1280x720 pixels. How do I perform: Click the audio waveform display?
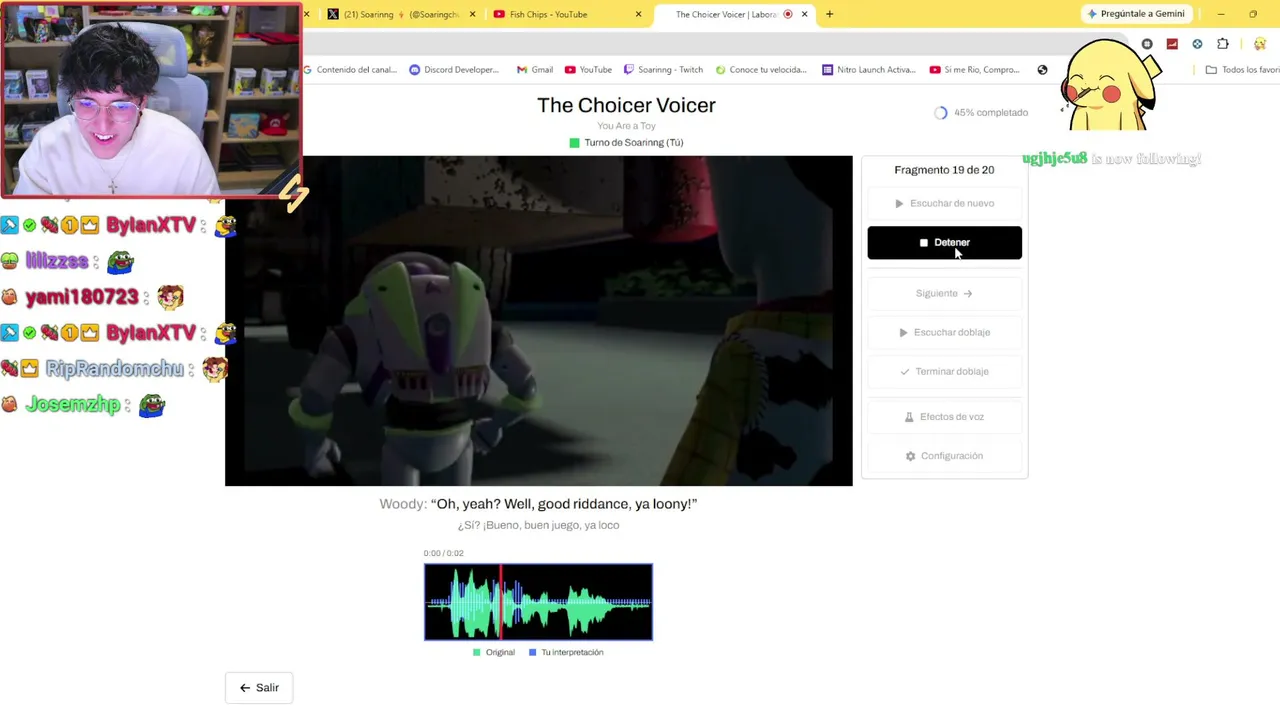(x=538, y=602)
